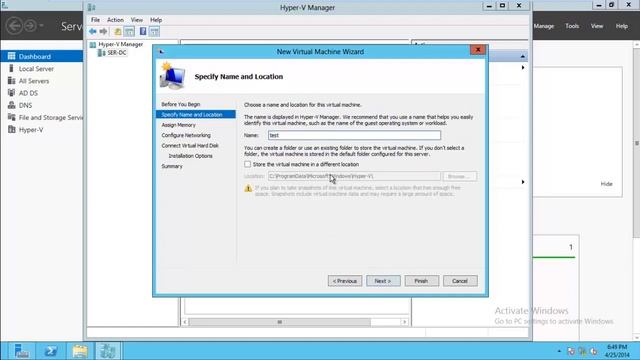This screenshot has height=360, width=640.
Task: Go to the Assign Memory step
Action: [178, 125]
